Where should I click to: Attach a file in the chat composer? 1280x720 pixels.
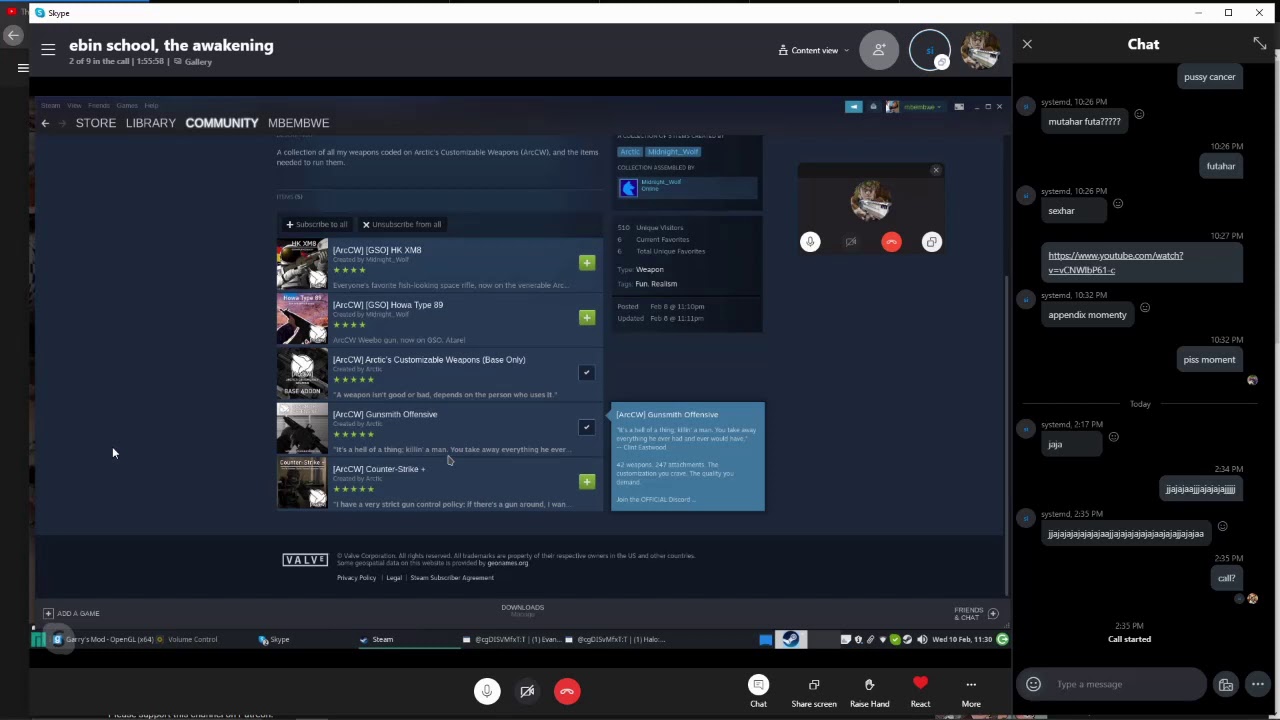tap(1225, 684)
